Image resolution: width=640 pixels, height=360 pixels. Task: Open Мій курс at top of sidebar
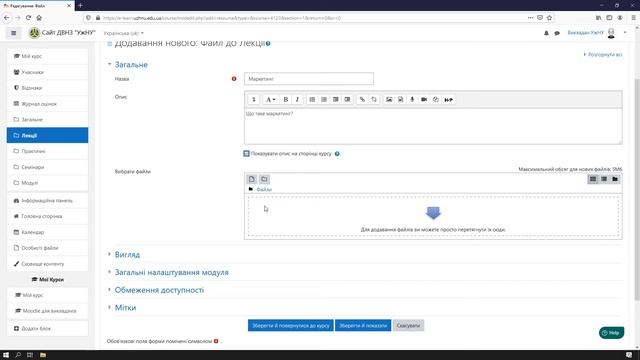pos(47,56)
